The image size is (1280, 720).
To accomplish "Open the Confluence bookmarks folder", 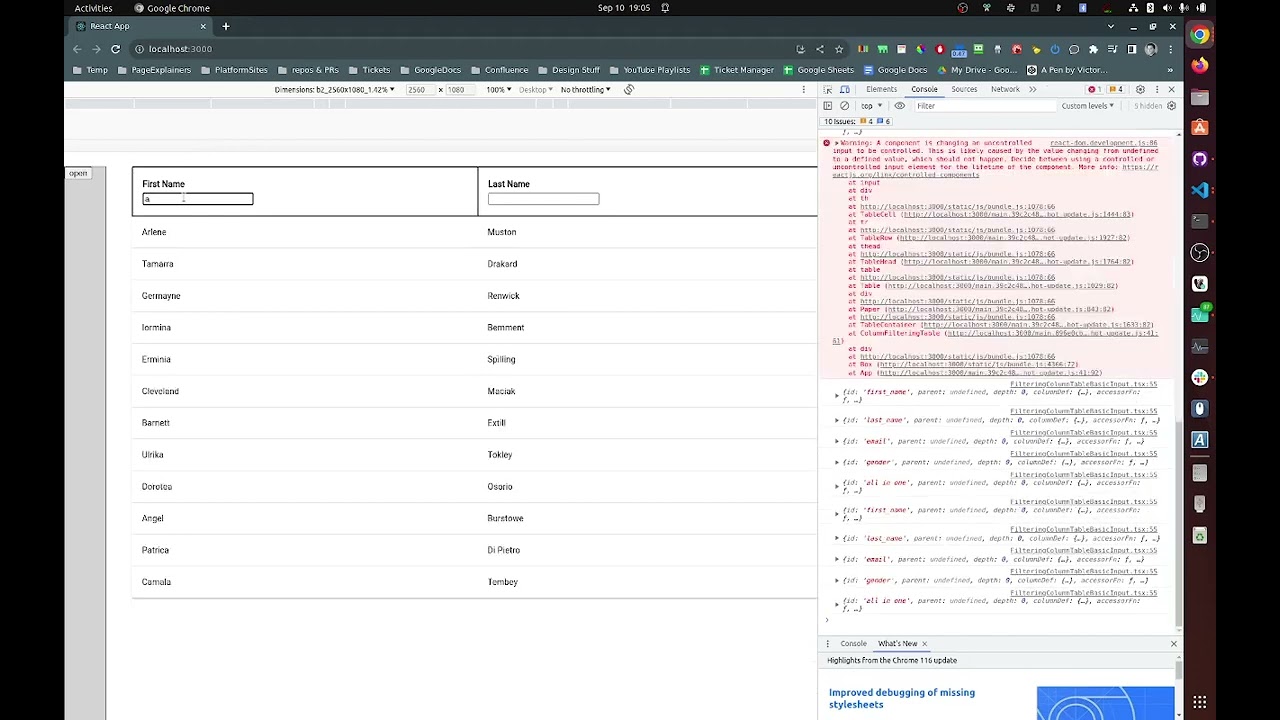I will click(x=499, y=70).
